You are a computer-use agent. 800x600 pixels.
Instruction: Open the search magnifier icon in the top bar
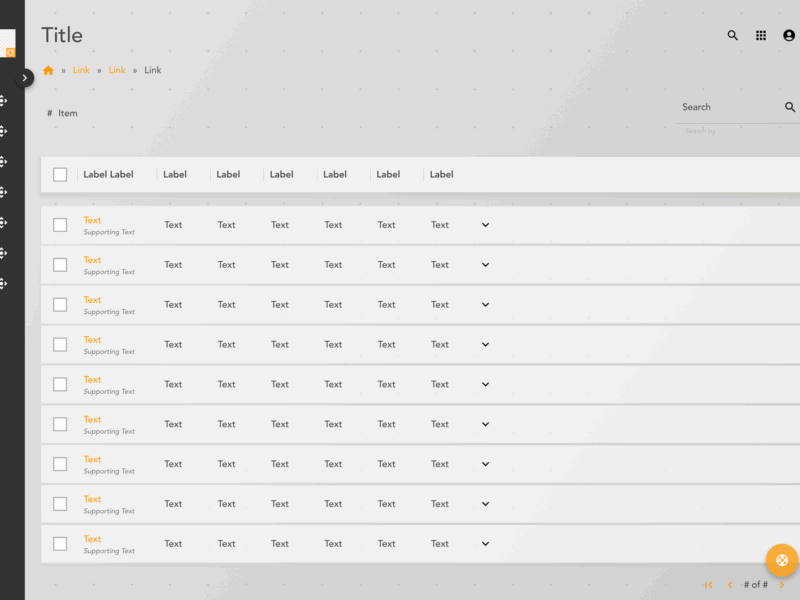[732, 35]
